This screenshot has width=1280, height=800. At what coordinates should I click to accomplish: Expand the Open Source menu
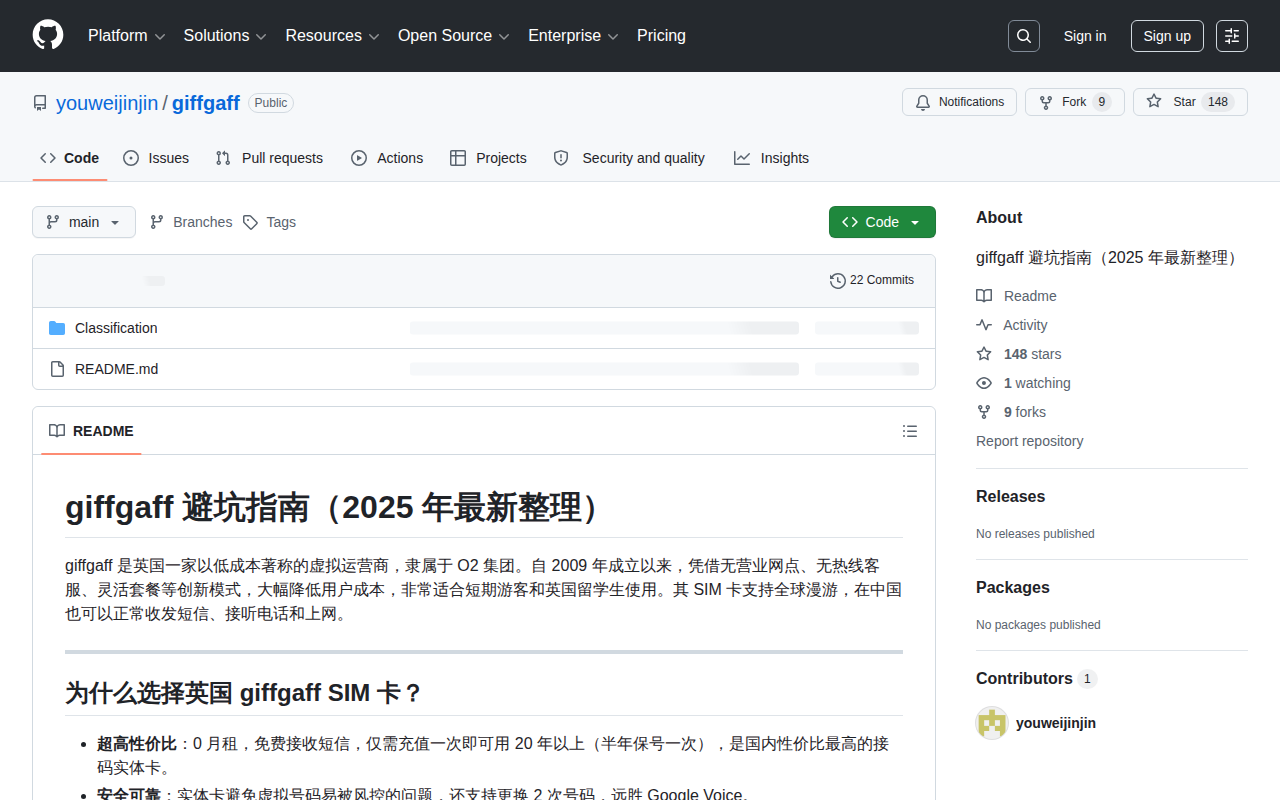[454, 36]
